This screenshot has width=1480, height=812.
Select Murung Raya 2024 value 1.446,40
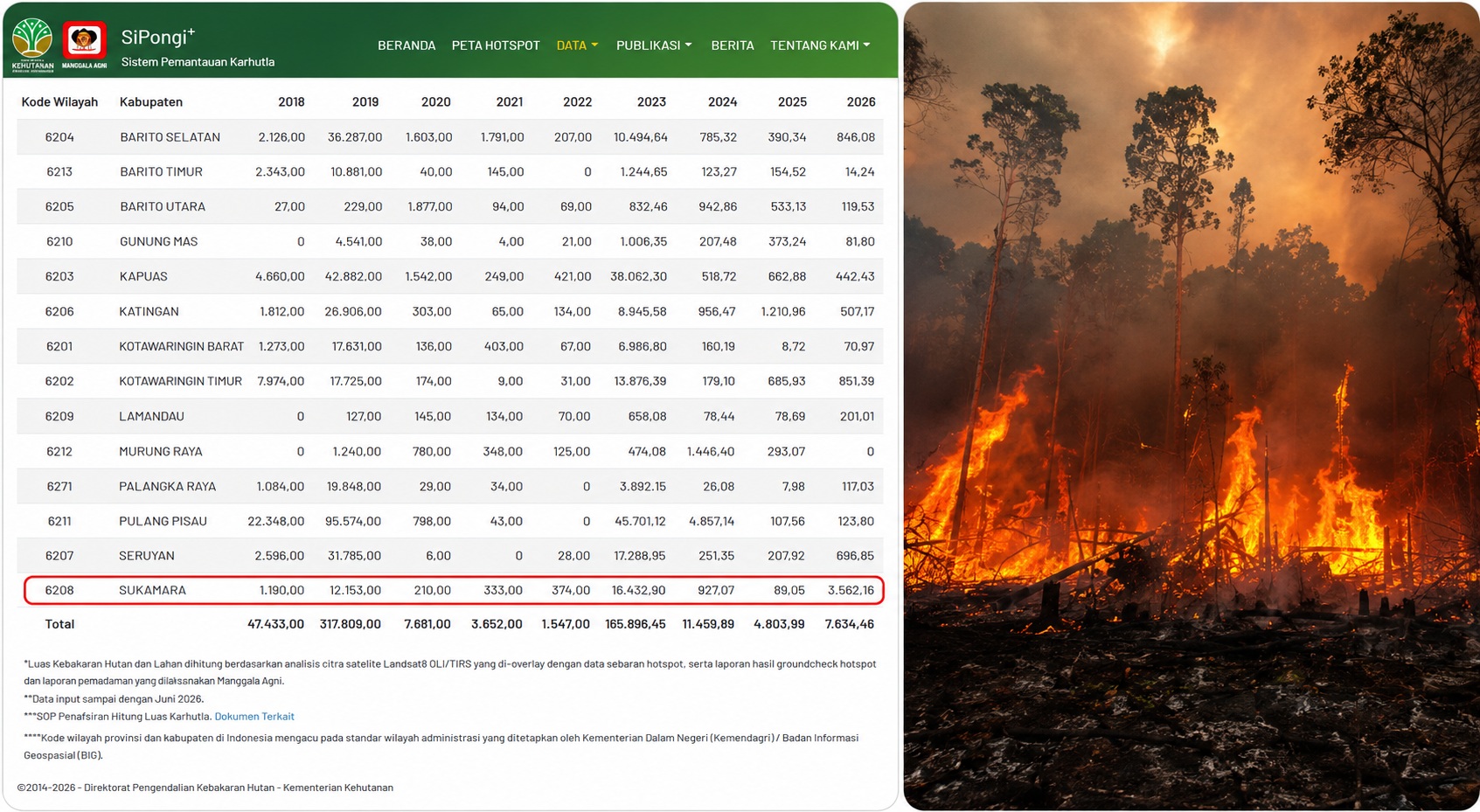pyautogui.click(x=711, y=452)
